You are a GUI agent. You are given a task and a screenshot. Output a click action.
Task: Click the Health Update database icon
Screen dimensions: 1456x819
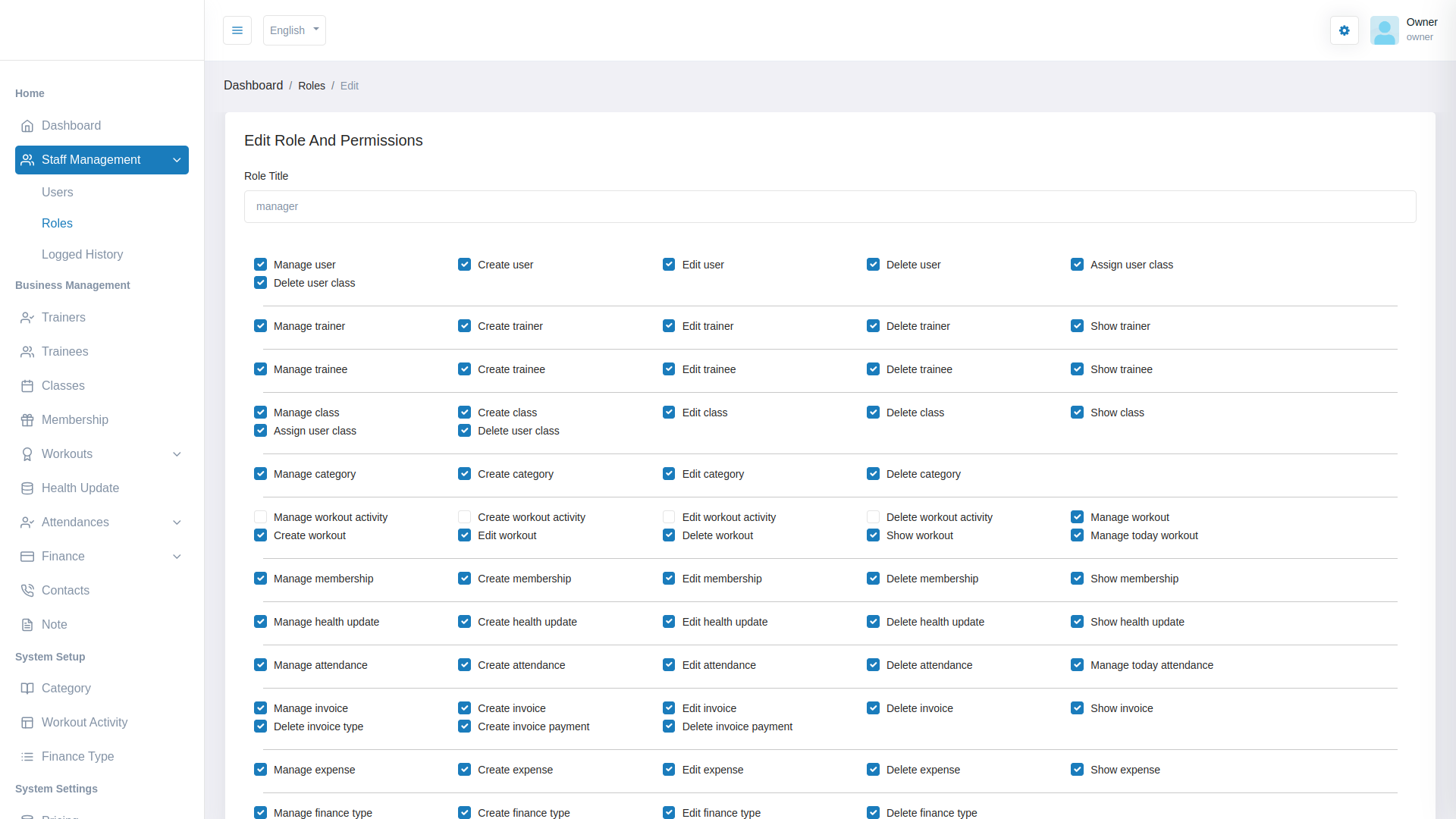(27, 488)
